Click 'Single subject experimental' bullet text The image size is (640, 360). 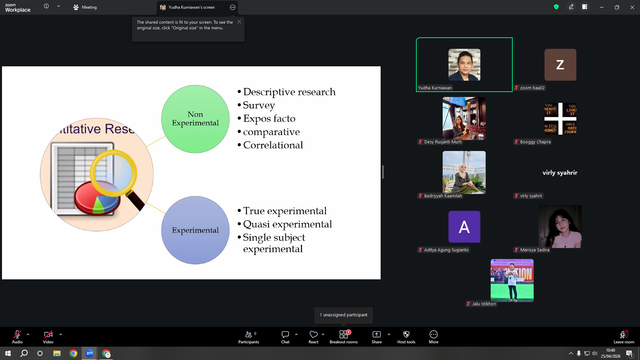pyautogui.click(x=274, y=243)
